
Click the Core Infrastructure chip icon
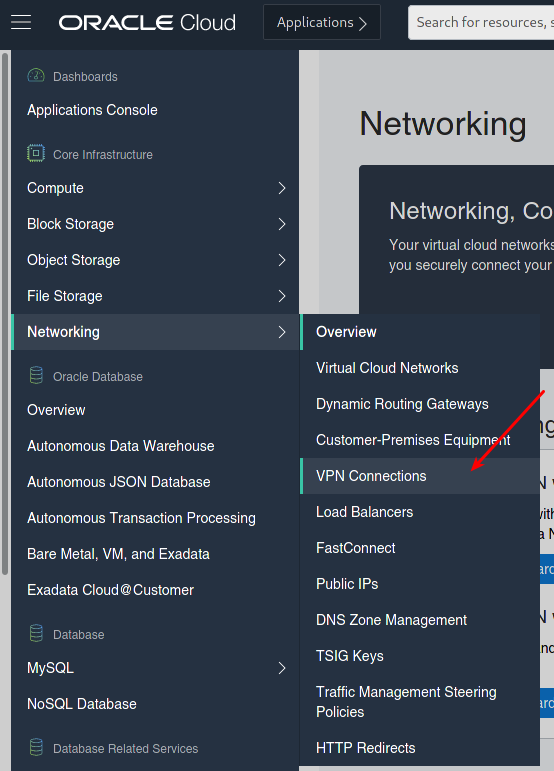(x=36, y=153)
